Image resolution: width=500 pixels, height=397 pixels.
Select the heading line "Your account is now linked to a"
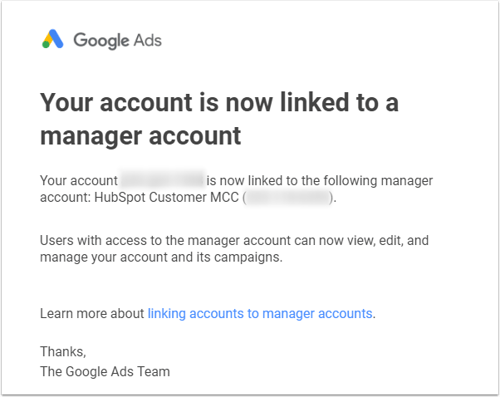click(x=219, y=102)
